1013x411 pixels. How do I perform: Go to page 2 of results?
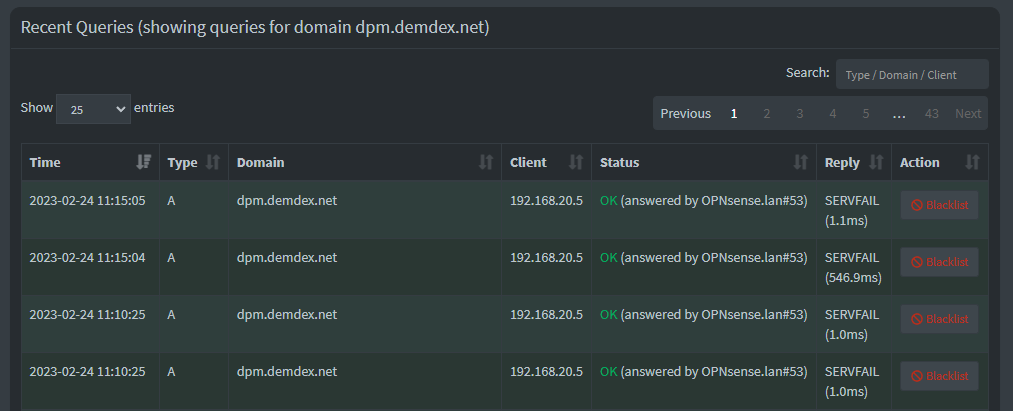[x=766, y=114]
